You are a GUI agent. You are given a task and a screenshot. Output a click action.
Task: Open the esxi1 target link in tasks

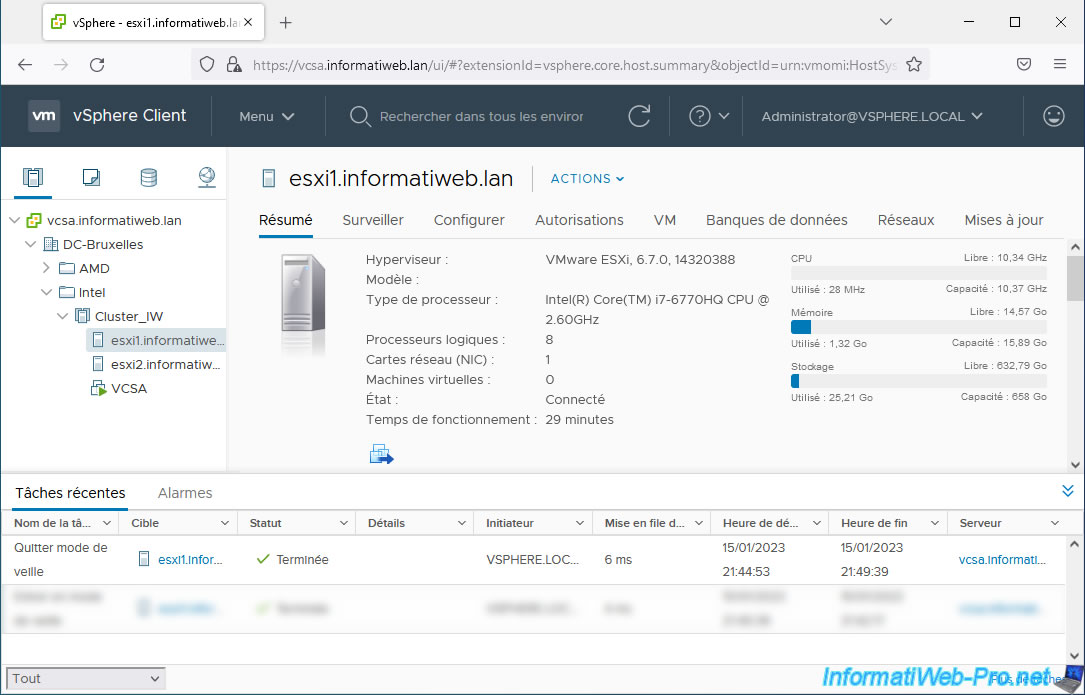coord(190,559)
